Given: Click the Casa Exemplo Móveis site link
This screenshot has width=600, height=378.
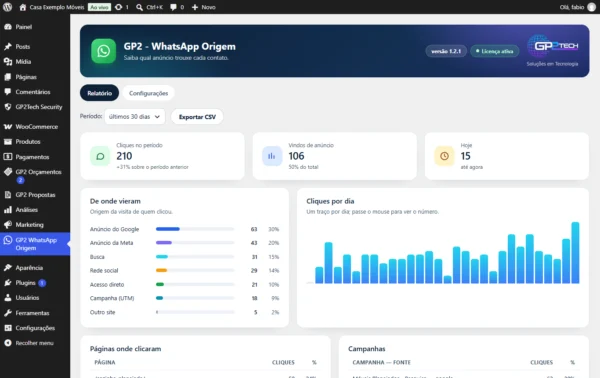Looking at the screenshot, I should click(x=57, y=7).
